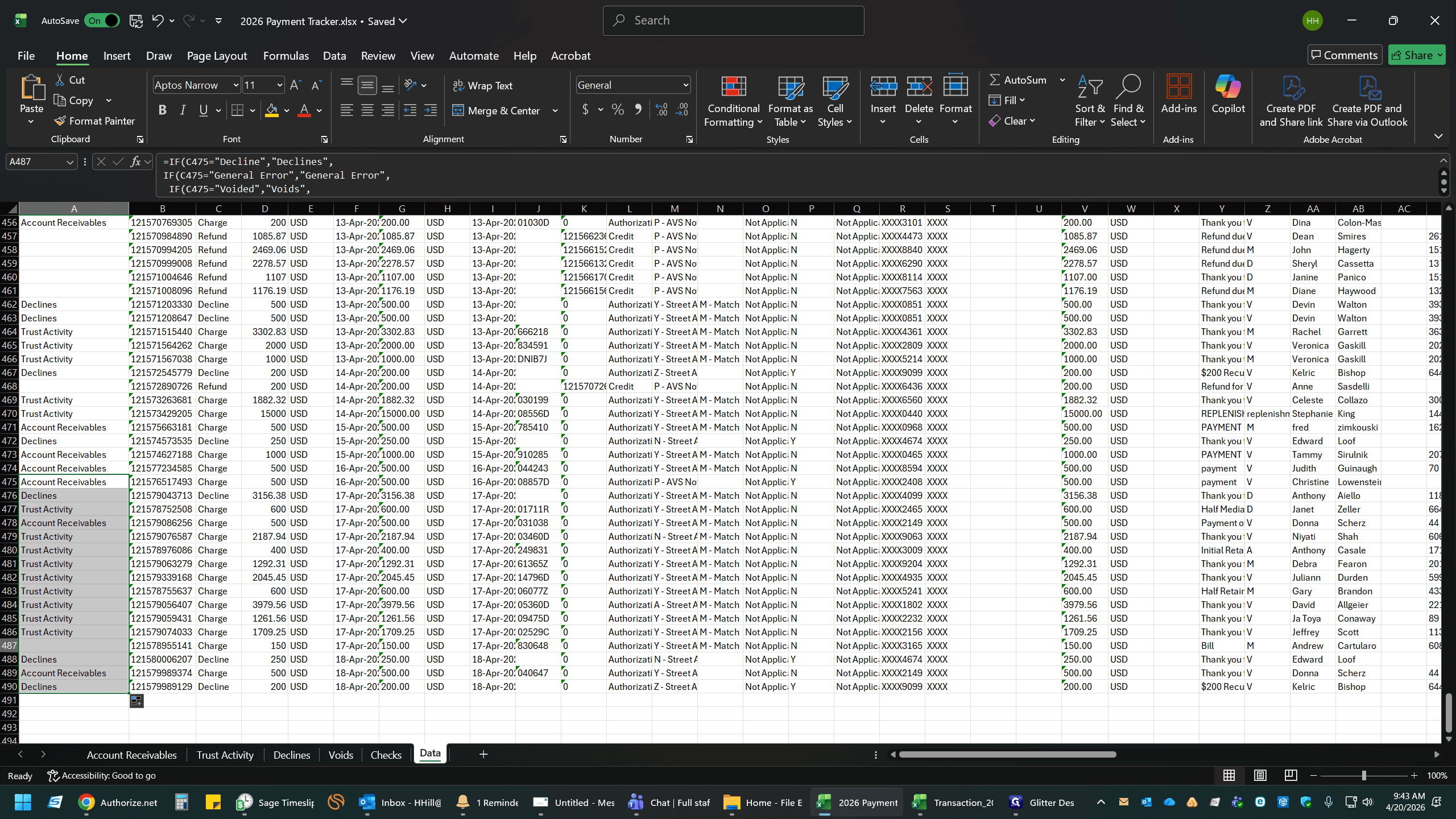The width and height of the screenshot is (1456, 819).
Task: Open the File menu
Action: point(26,56)
